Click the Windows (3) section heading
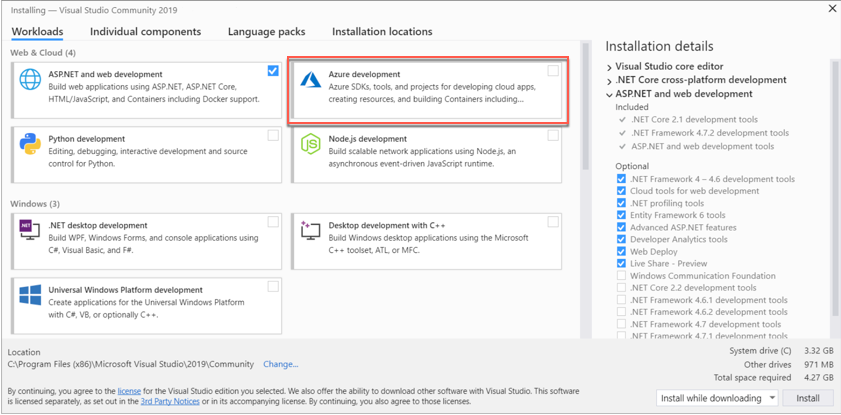 click(x=35, y=204)
